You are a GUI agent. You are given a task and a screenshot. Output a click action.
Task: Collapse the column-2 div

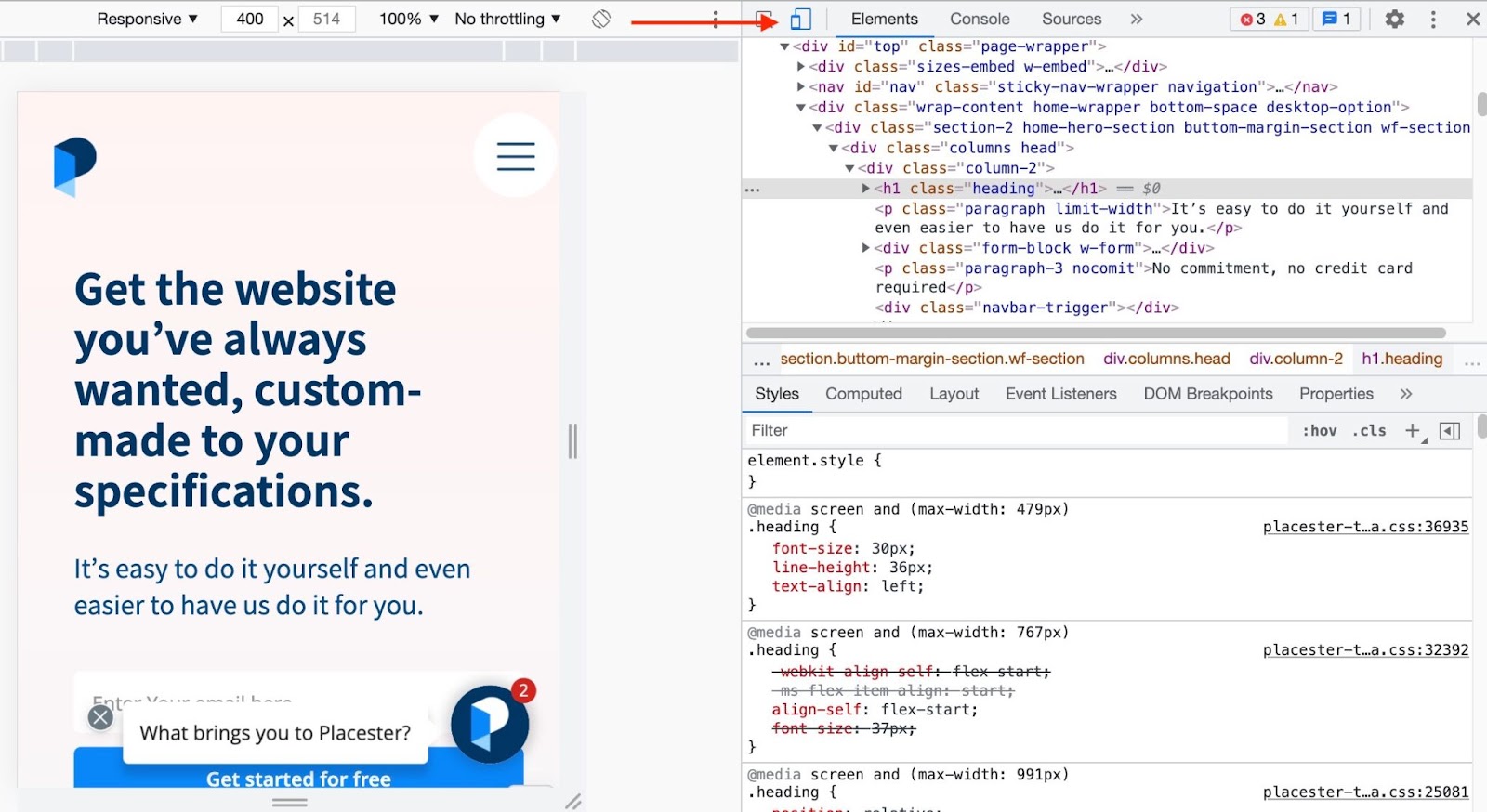pos(849,168)
